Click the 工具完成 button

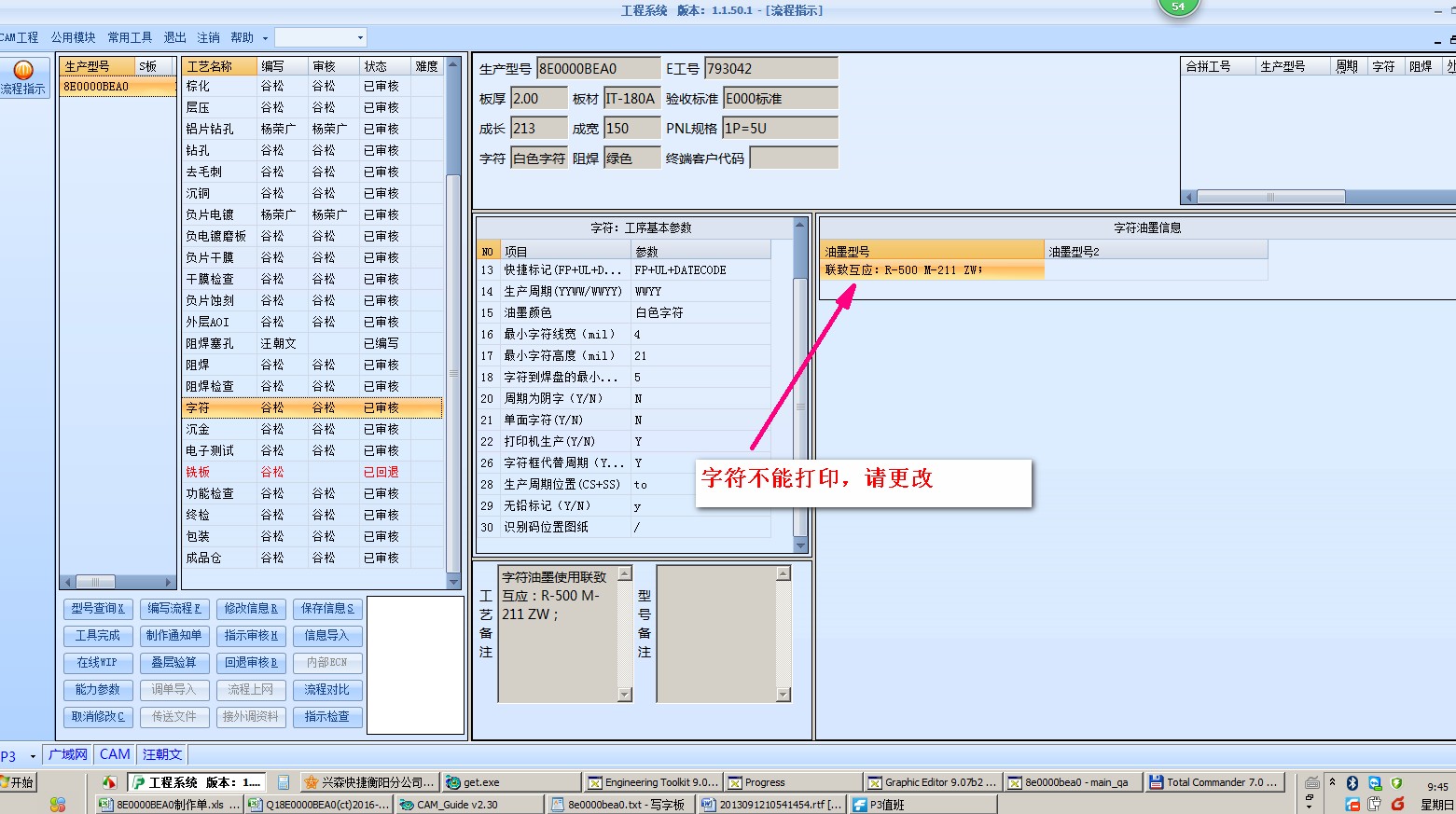coord(98,636)
